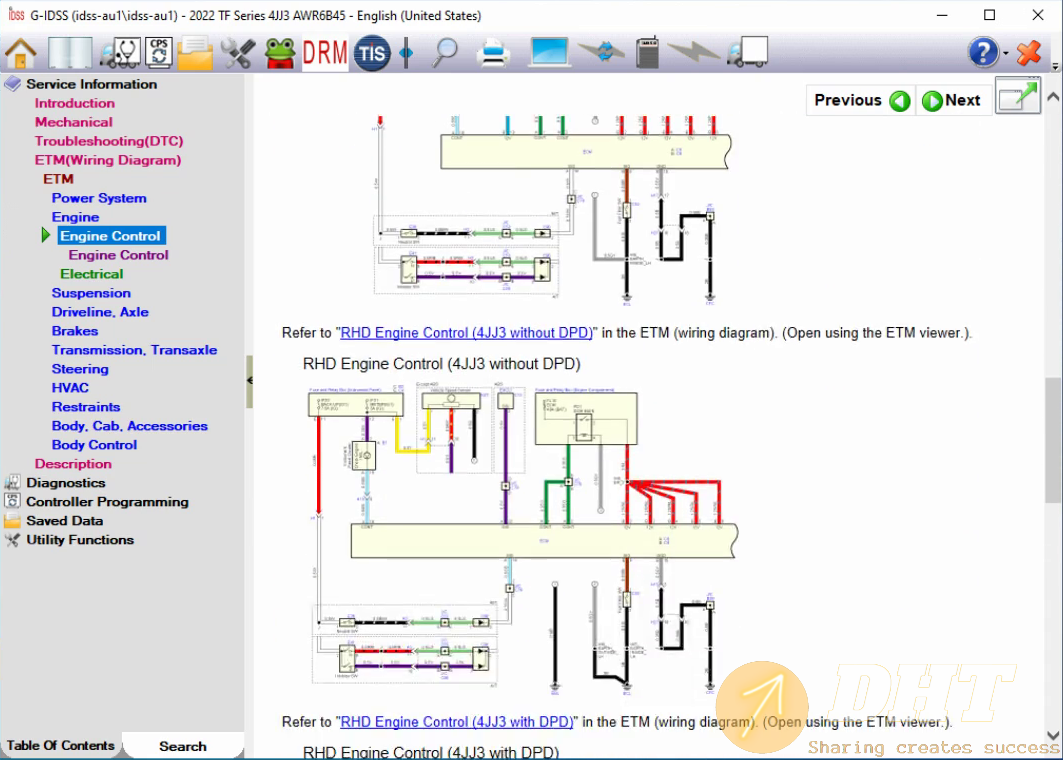This screenshot has height=760, width=1063.
Task: Click the wrench and screwdriver tools icon
Action: (x=238, y=52)
